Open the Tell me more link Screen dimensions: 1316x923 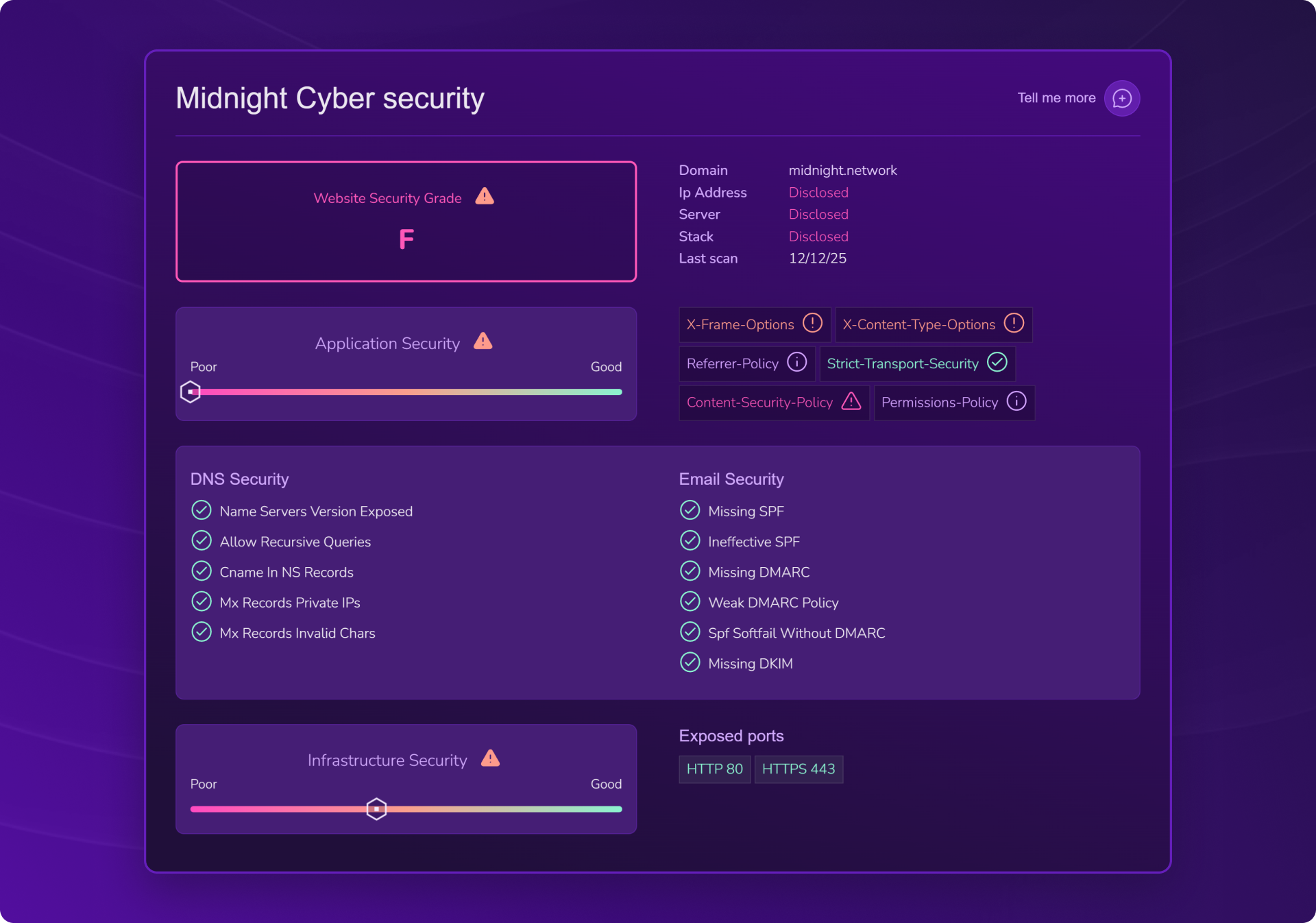1056,98
